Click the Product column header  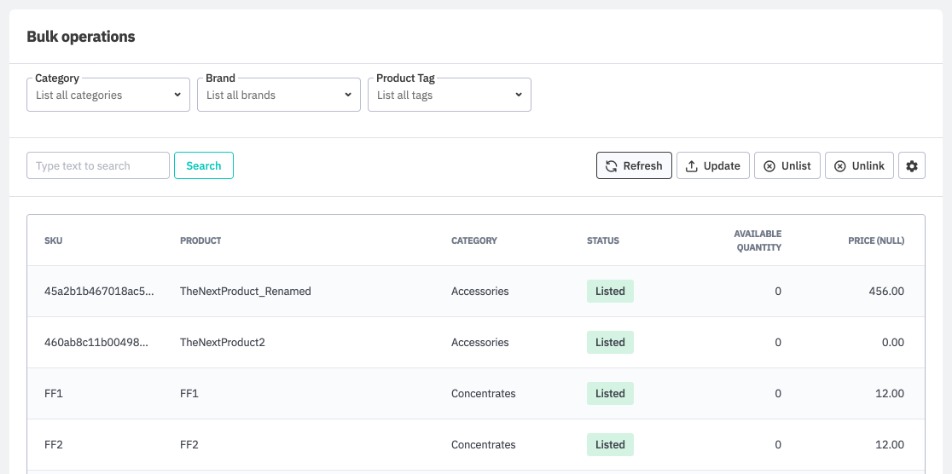click(x=200, y=241)
